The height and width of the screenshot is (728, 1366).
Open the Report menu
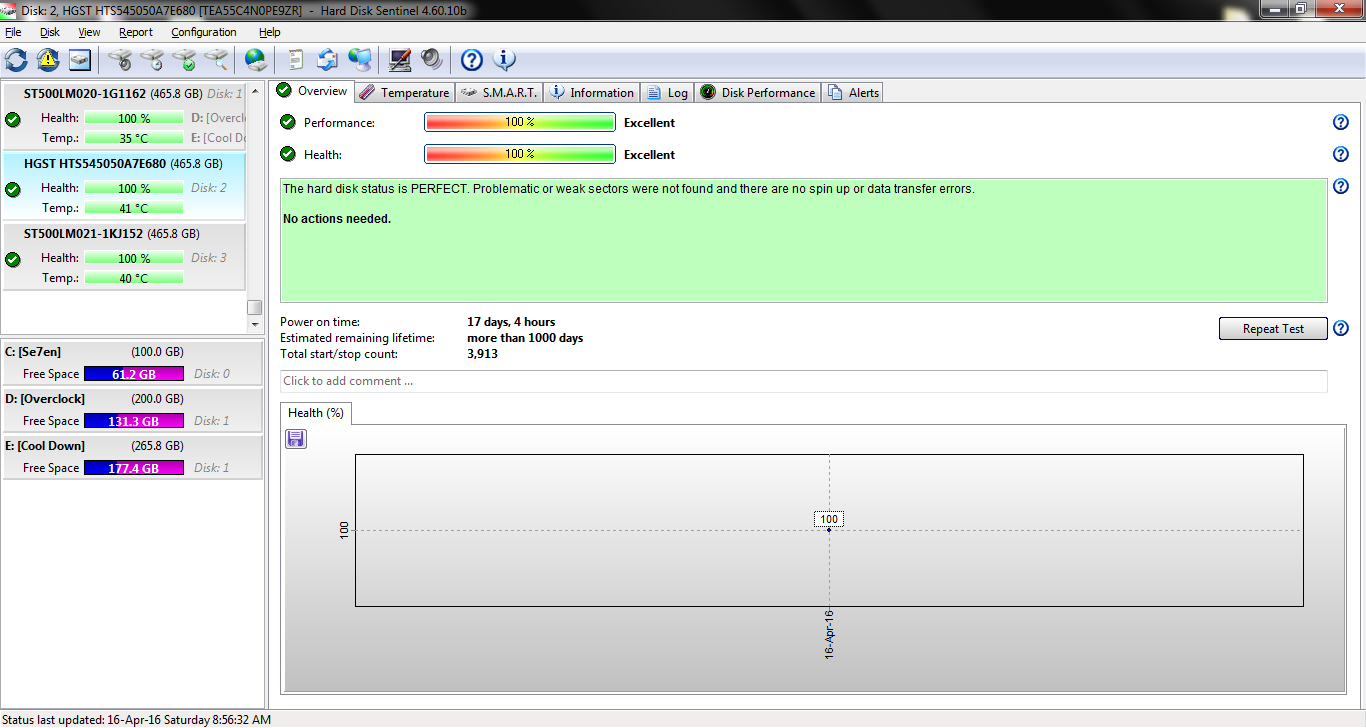[x=136, y=32]
